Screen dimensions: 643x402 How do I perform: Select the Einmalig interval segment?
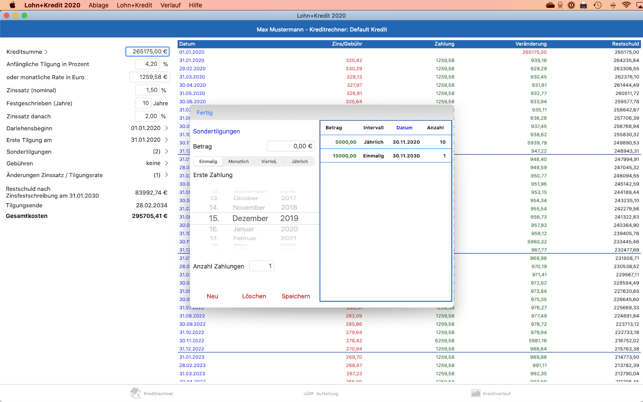[208, 161]
